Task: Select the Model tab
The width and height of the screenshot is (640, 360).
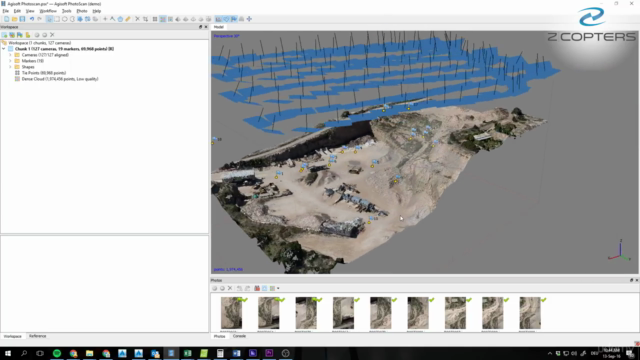Action: coord(219,27)
